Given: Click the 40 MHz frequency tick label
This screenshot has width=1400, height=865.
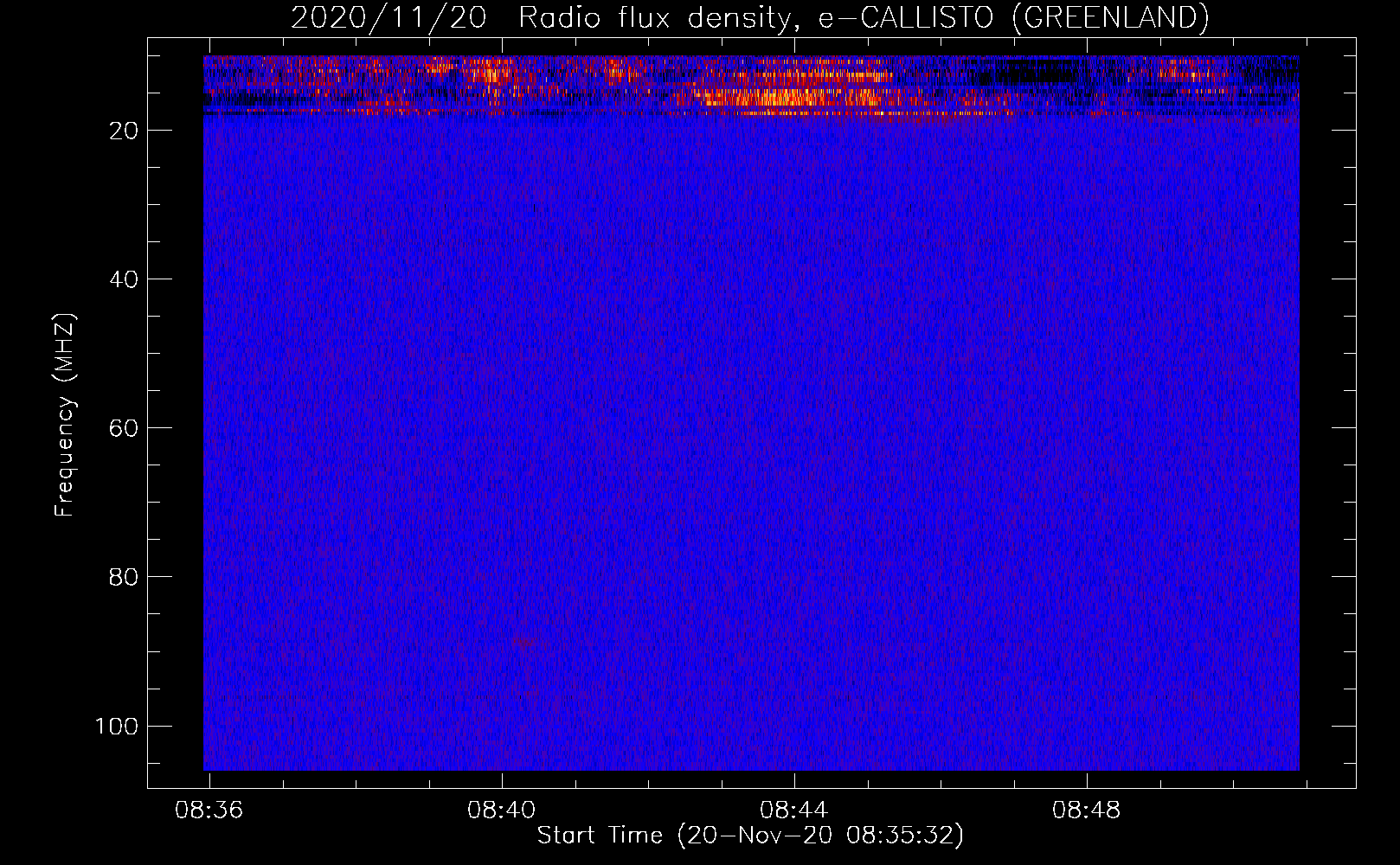Looking at the screenshot, I should point(124,279).
